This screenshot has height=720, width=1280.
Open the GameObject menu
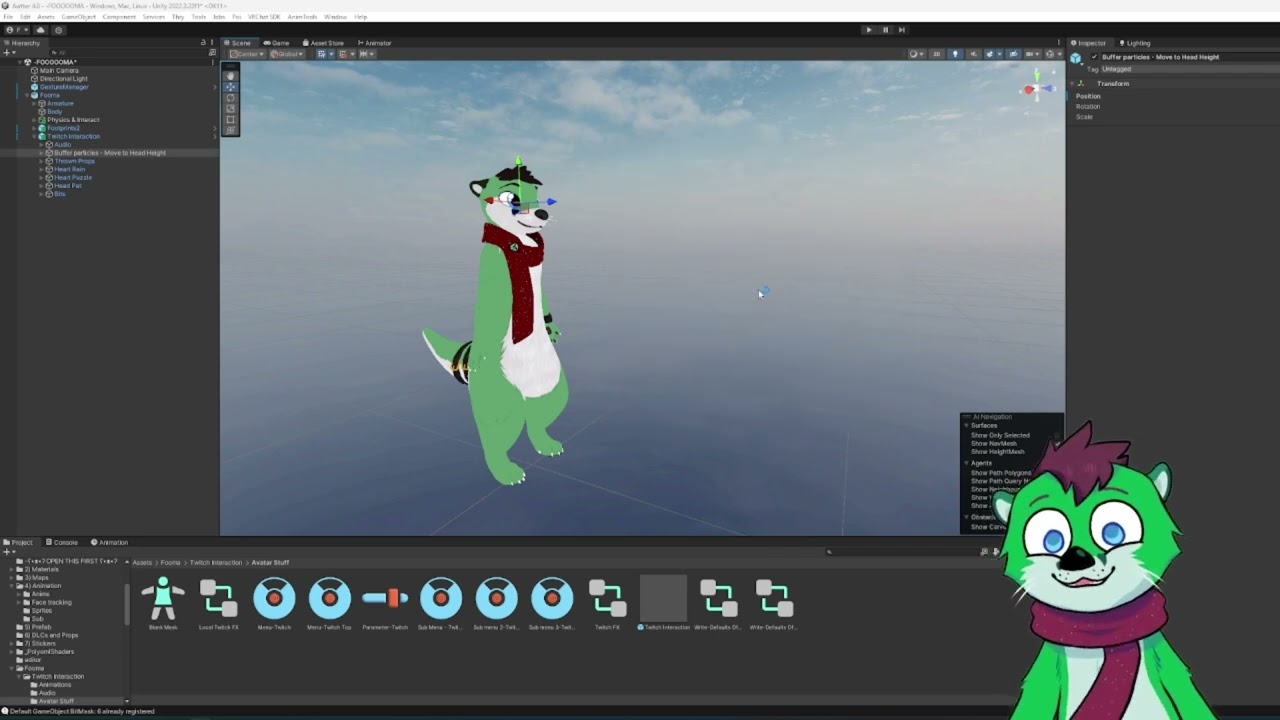79,17
